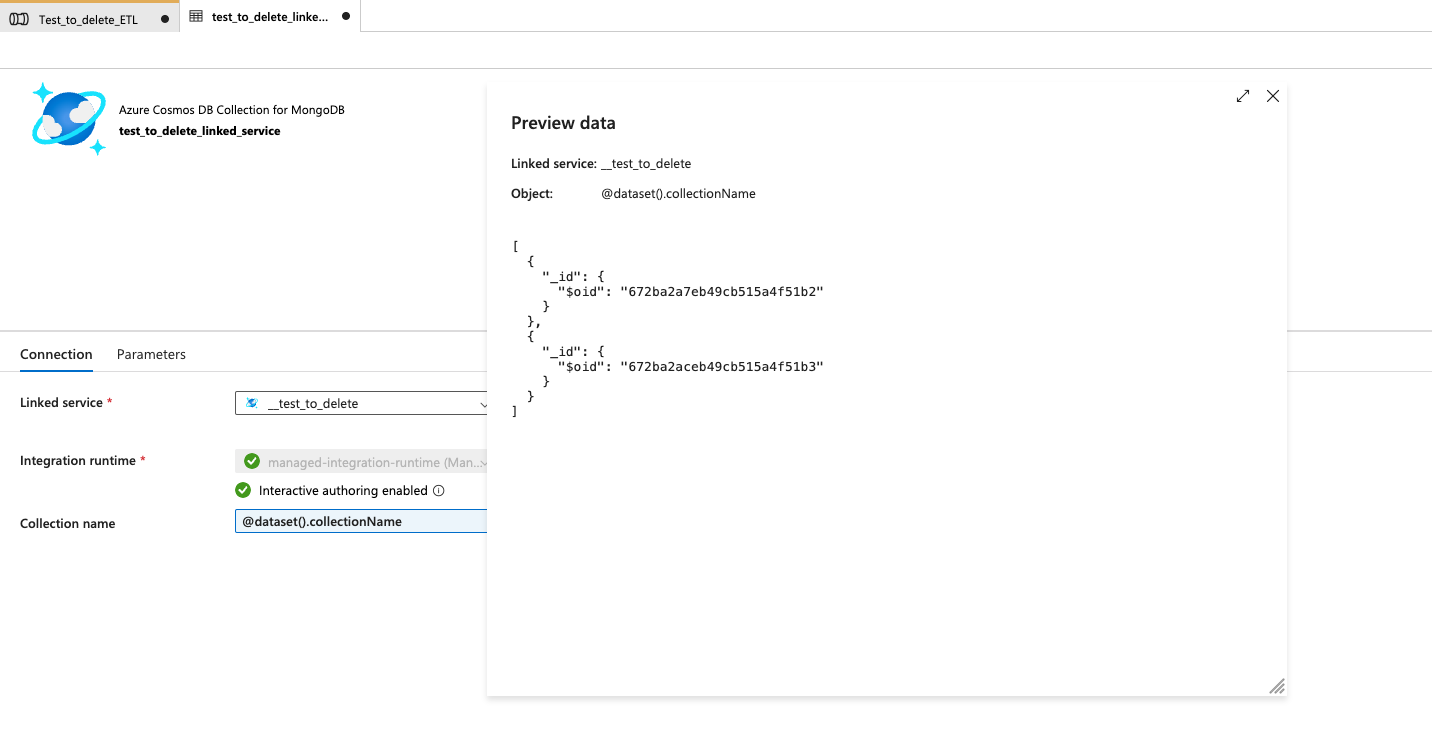Screen dimensions: 1432x732
Task: Click the info icon beside Interactive authoring enabled
Action: tap(439, 491)
